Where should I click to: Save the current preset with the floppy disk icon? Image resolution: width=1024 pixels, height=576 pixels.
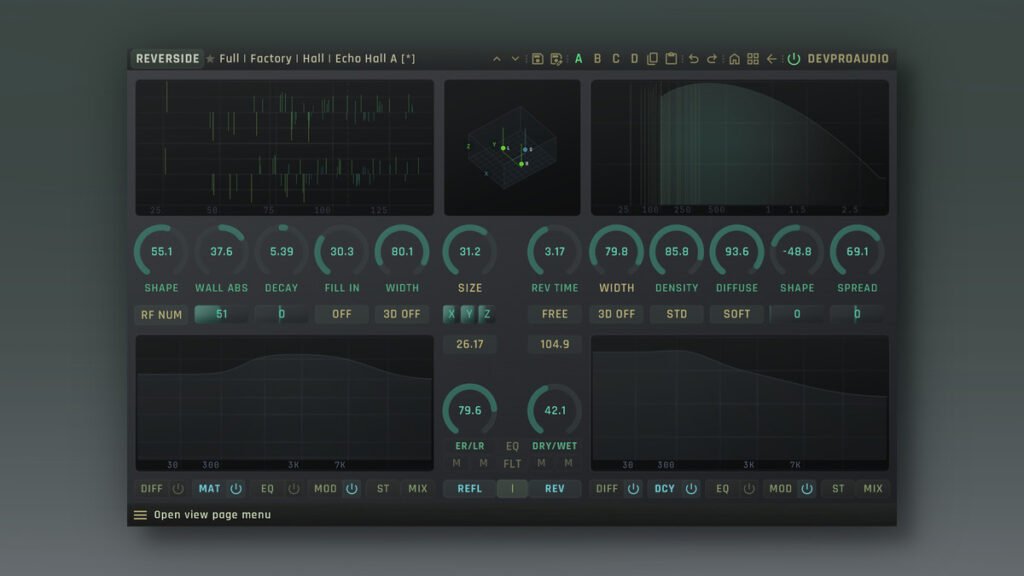tap(537, 59)
